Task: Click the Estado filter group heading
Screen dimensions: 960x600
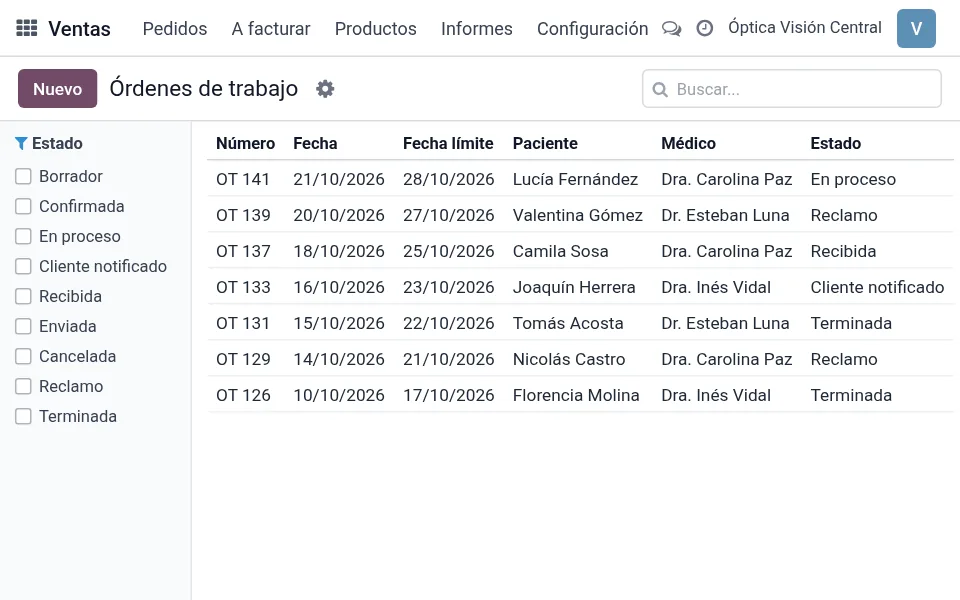Action: click(x=57, y=143)
